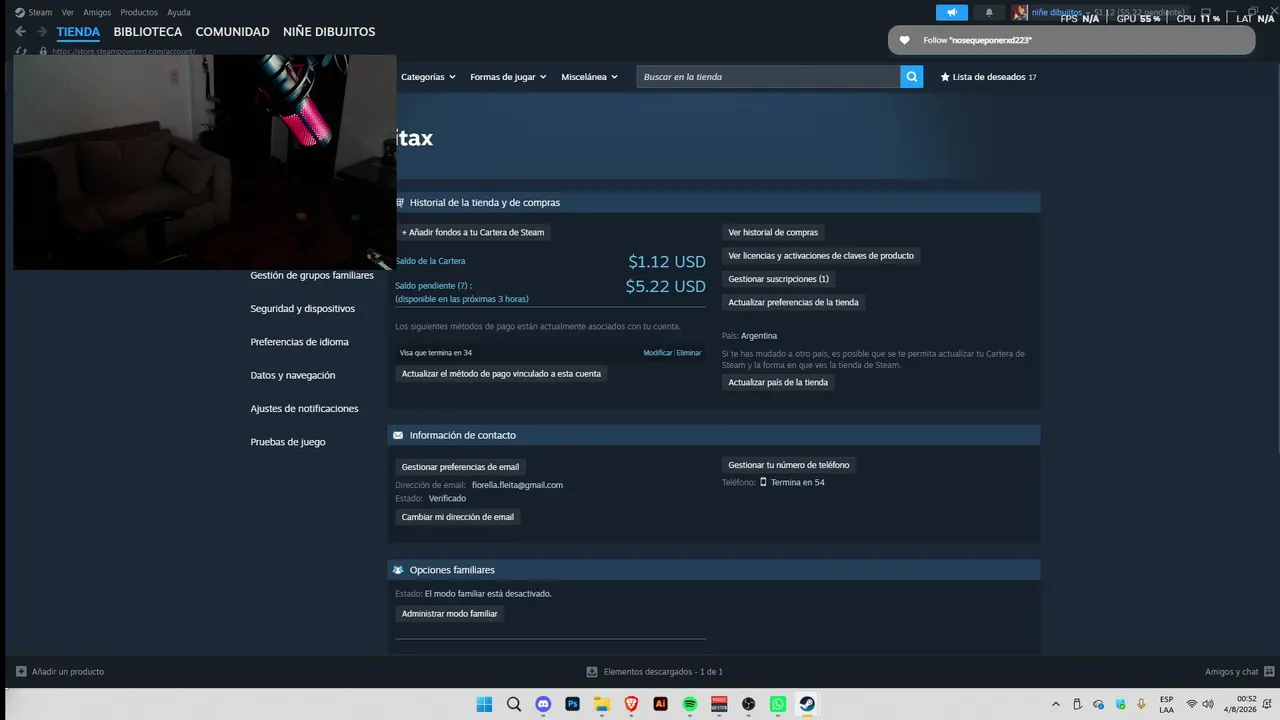
Task: Open File Explorer from the taskbar
Action: [x=602, y=704]
